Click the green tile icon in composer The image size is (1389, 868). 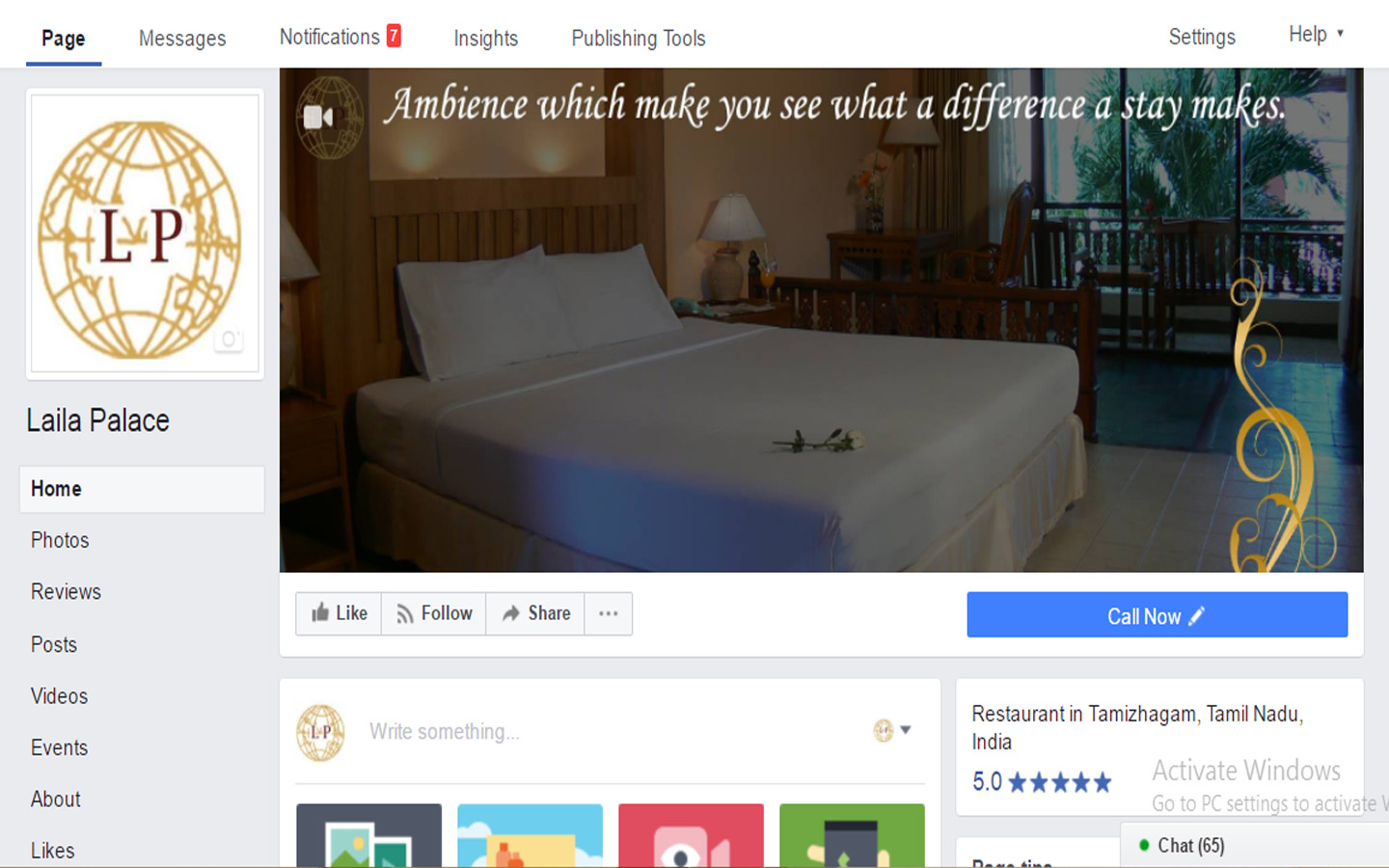click(852, 835)
